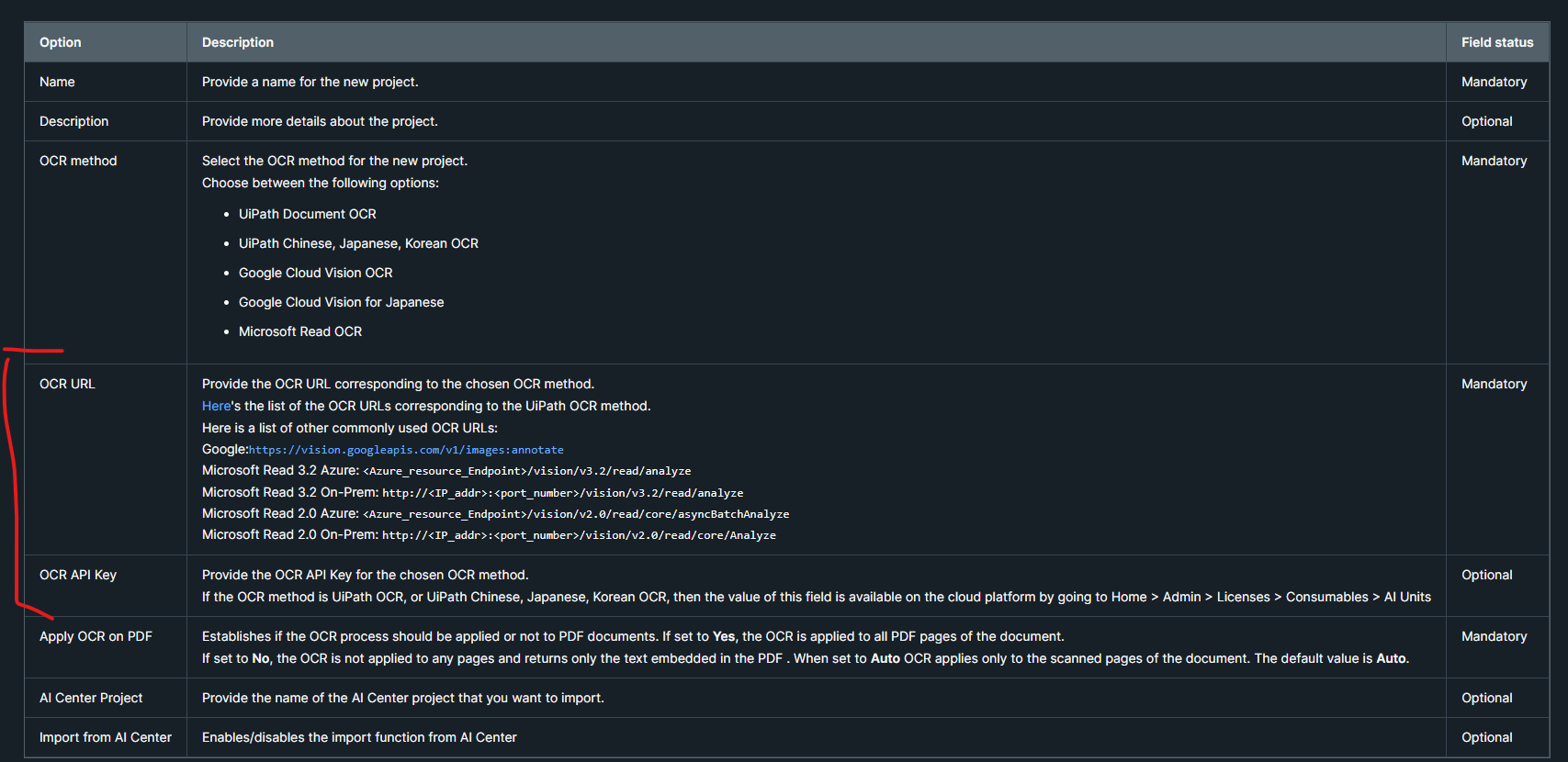Click the "OCR URL" option cell
Screen dimensions: 1568x762
[67, 384]
